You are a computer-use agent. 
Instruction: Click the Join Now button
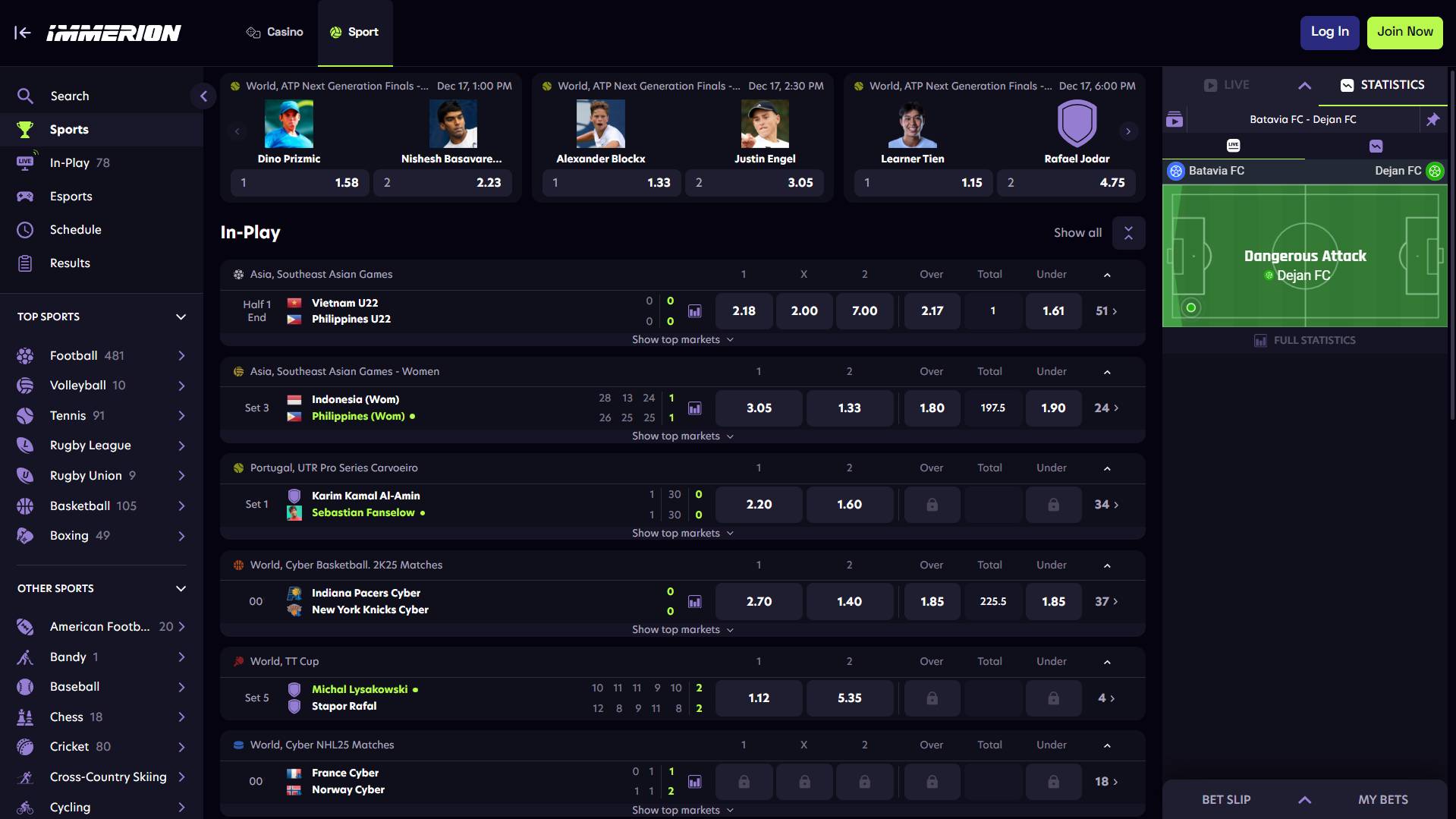click(1404, 33)
